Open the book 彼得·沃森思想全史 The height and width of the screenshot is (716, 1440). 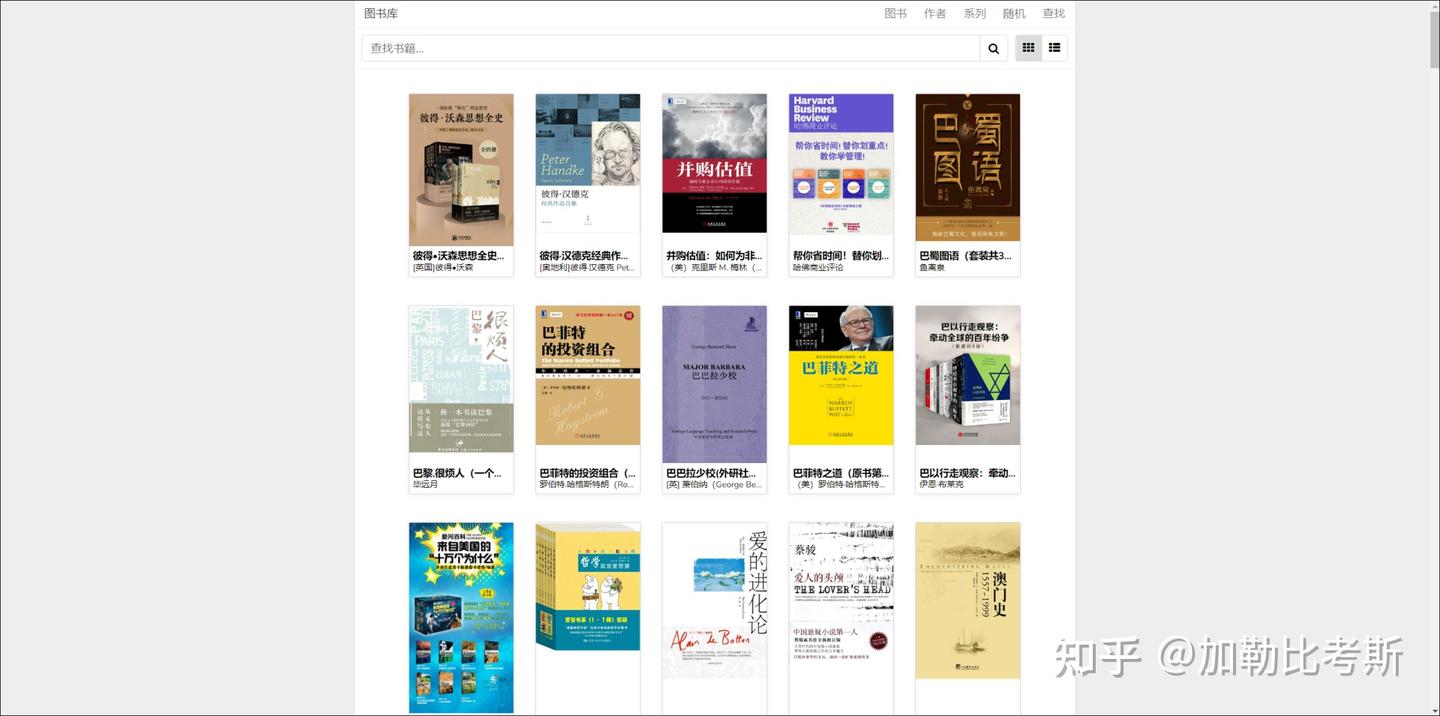click(x=461, y=255)
